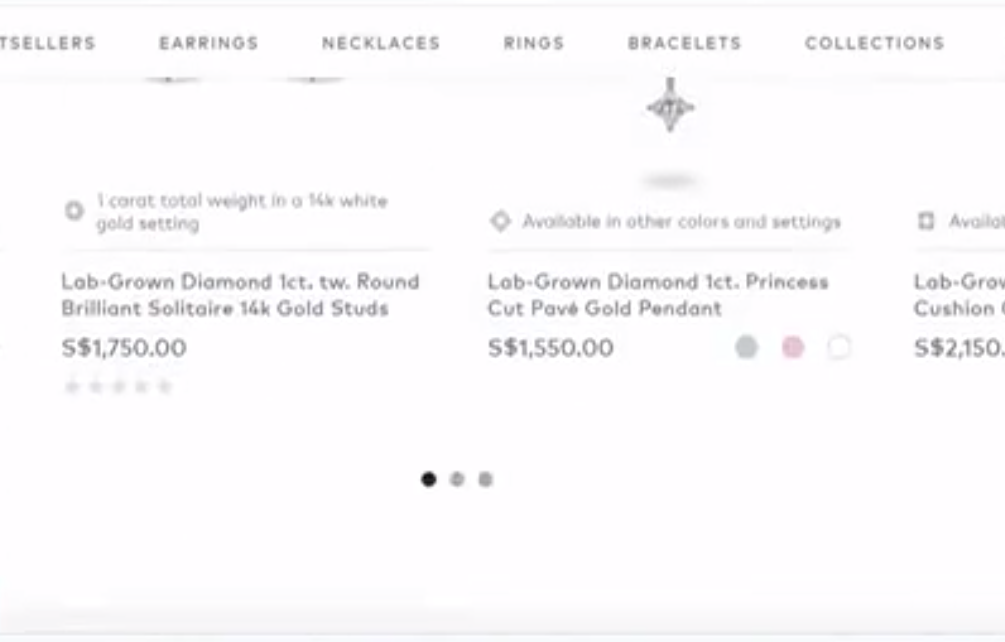Choose the pink rose gold swatch
The image size is (1005, 642).
coord(792,347)
